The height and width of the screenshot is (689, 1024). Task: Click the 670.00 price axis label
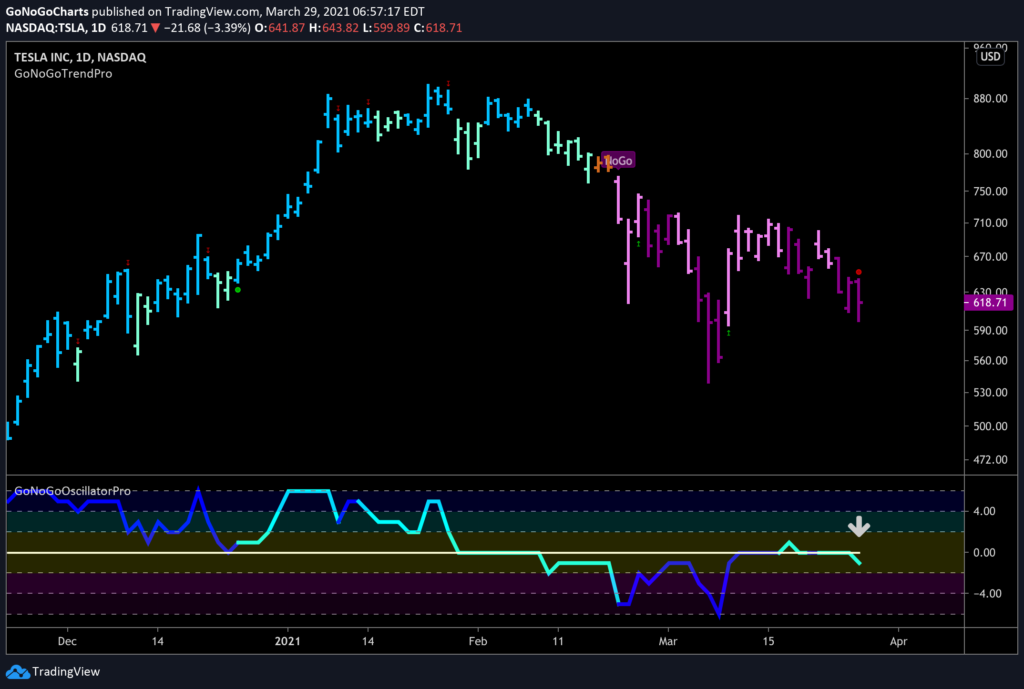tap(990, 257)
